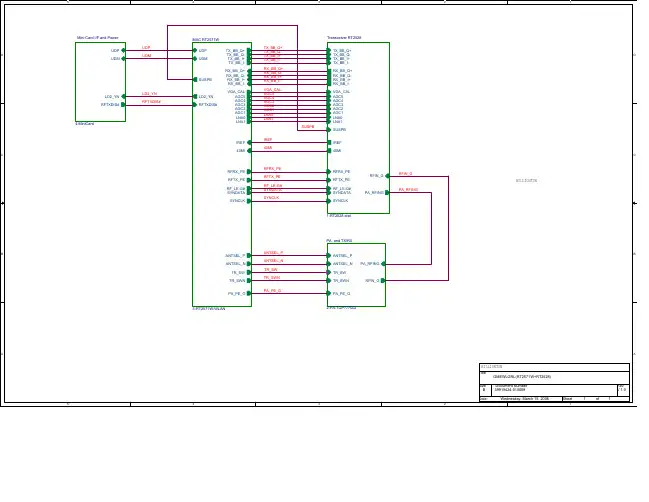Click the VGA_CAL pin on Transceiver block
Image resolution: width=649 pixels, height=502 pixels.
tap(329, 91)
